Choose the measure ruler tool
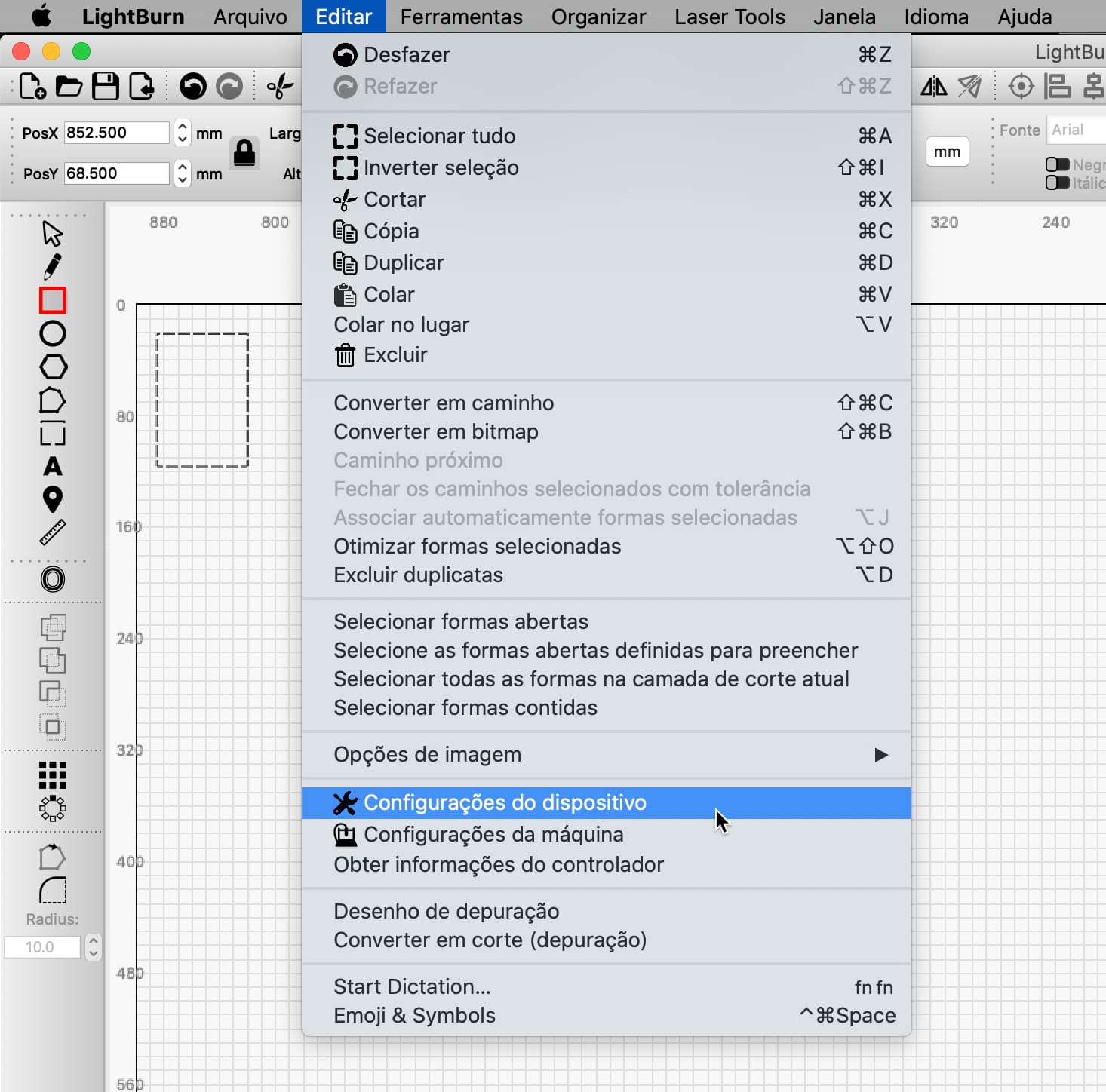Screen dimensions: 1106x1092 (53, 532)
